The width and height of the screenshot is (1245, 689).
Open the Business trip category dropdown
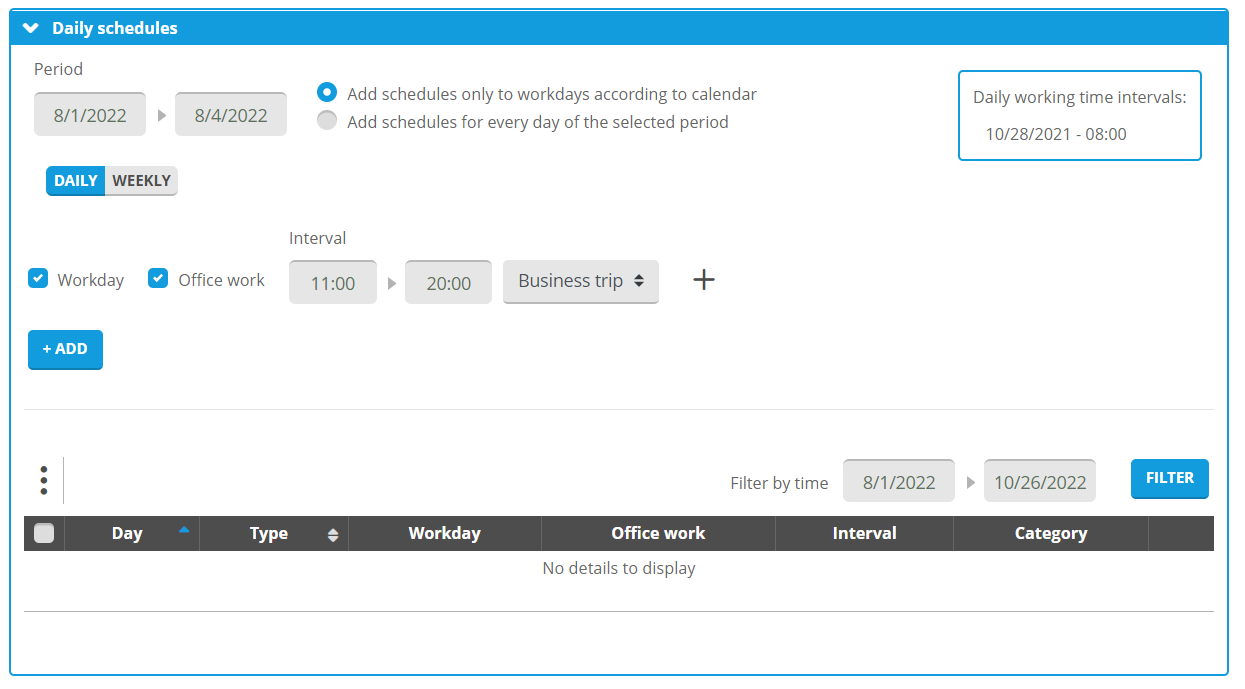pyautogui.click(x=581, y=281)
